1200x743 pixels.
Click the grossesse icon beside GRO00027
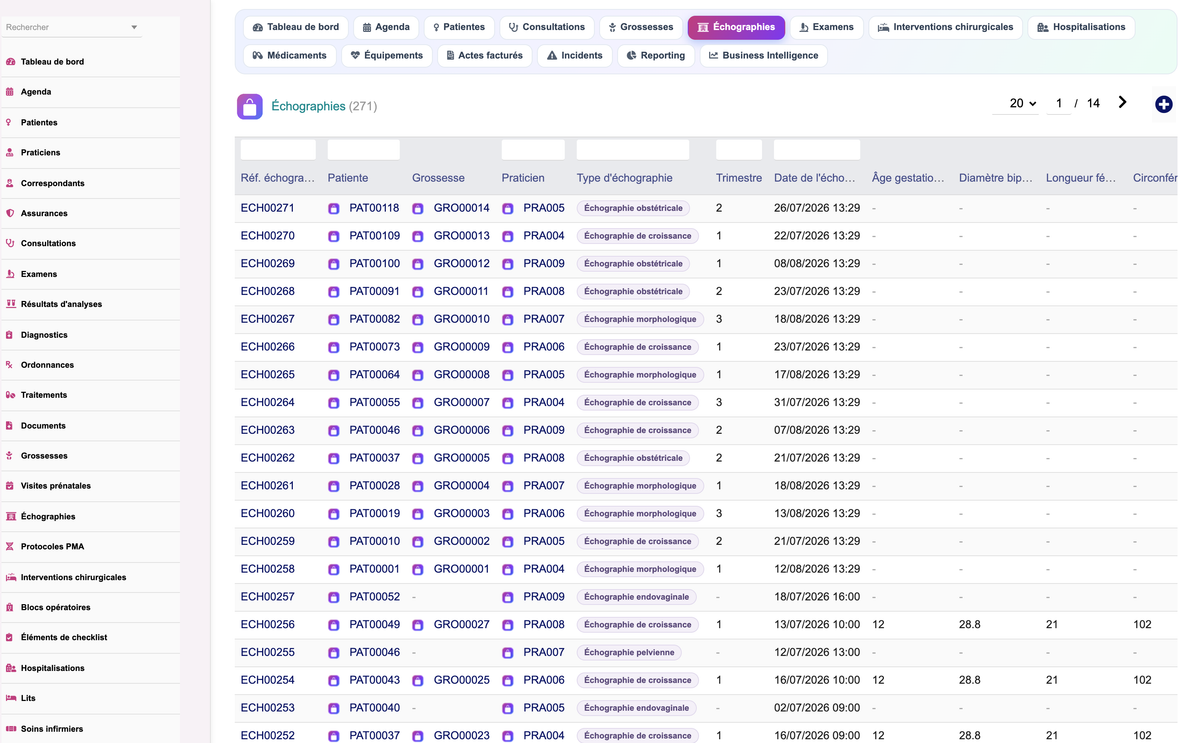point(418,625)
